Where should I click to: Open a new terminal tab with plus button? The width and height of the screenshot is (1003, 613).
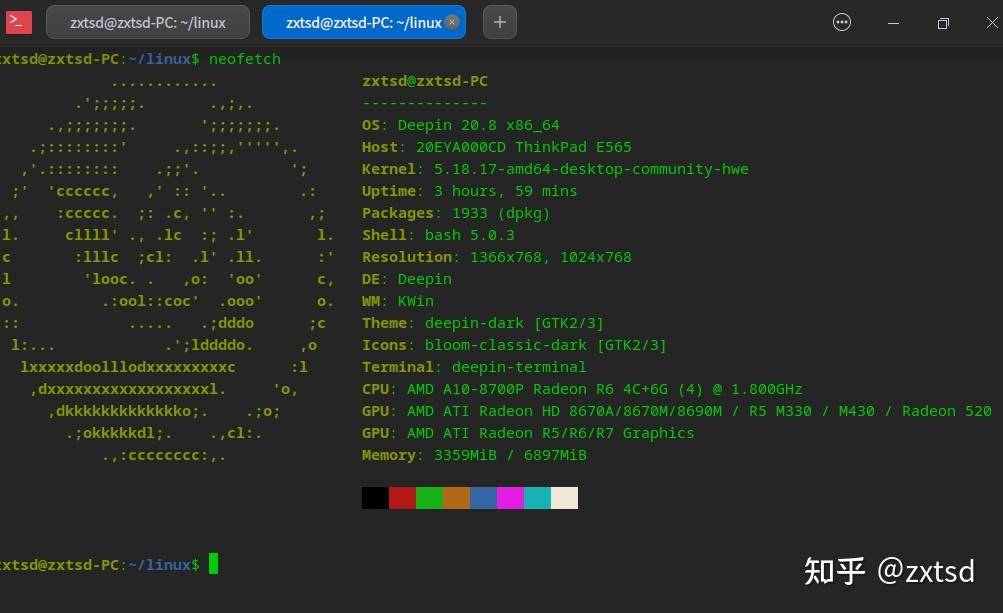click(500, 22)
